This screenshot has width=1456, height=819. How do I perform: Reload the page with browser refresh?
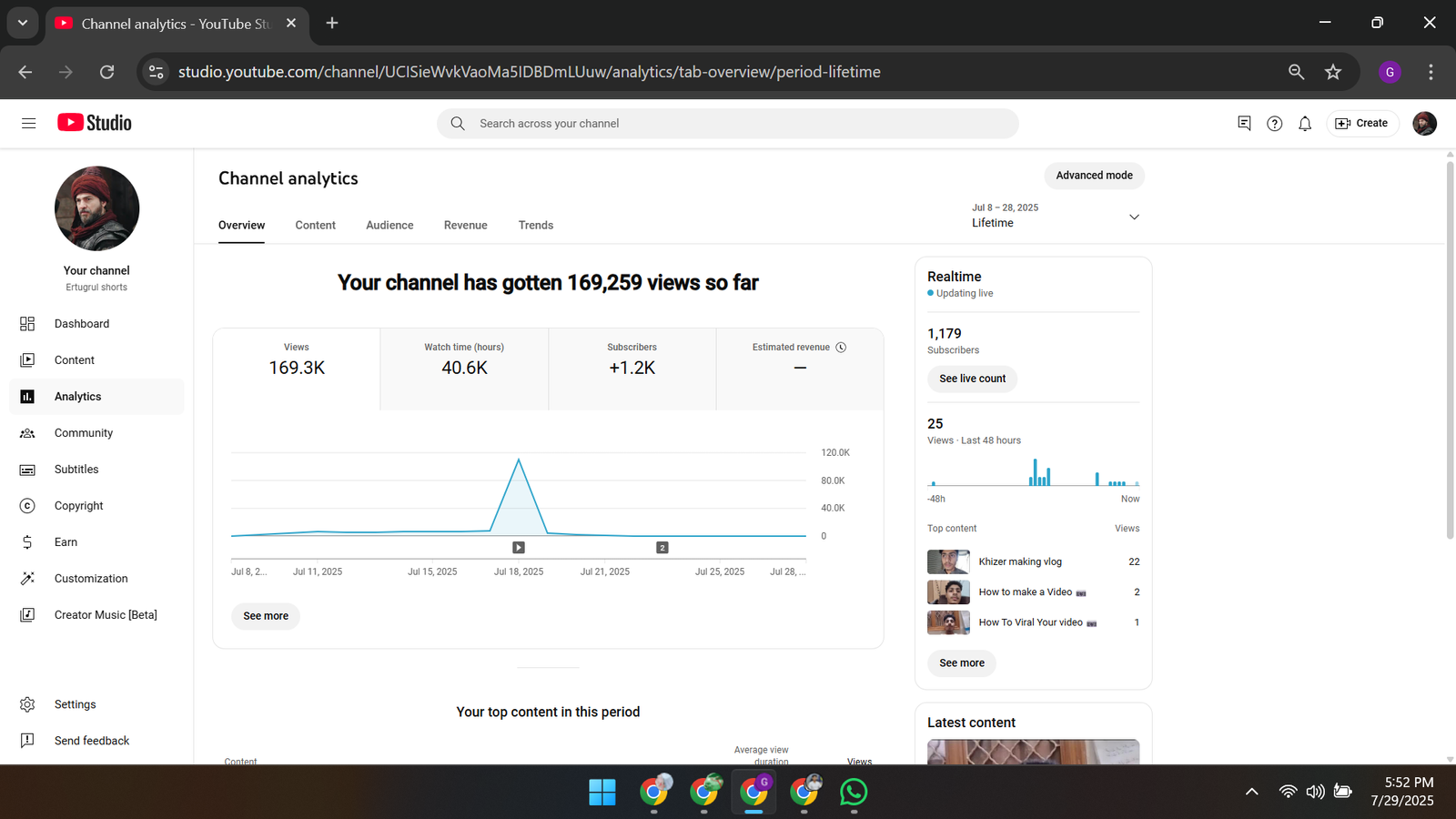(x=106, y=72)
